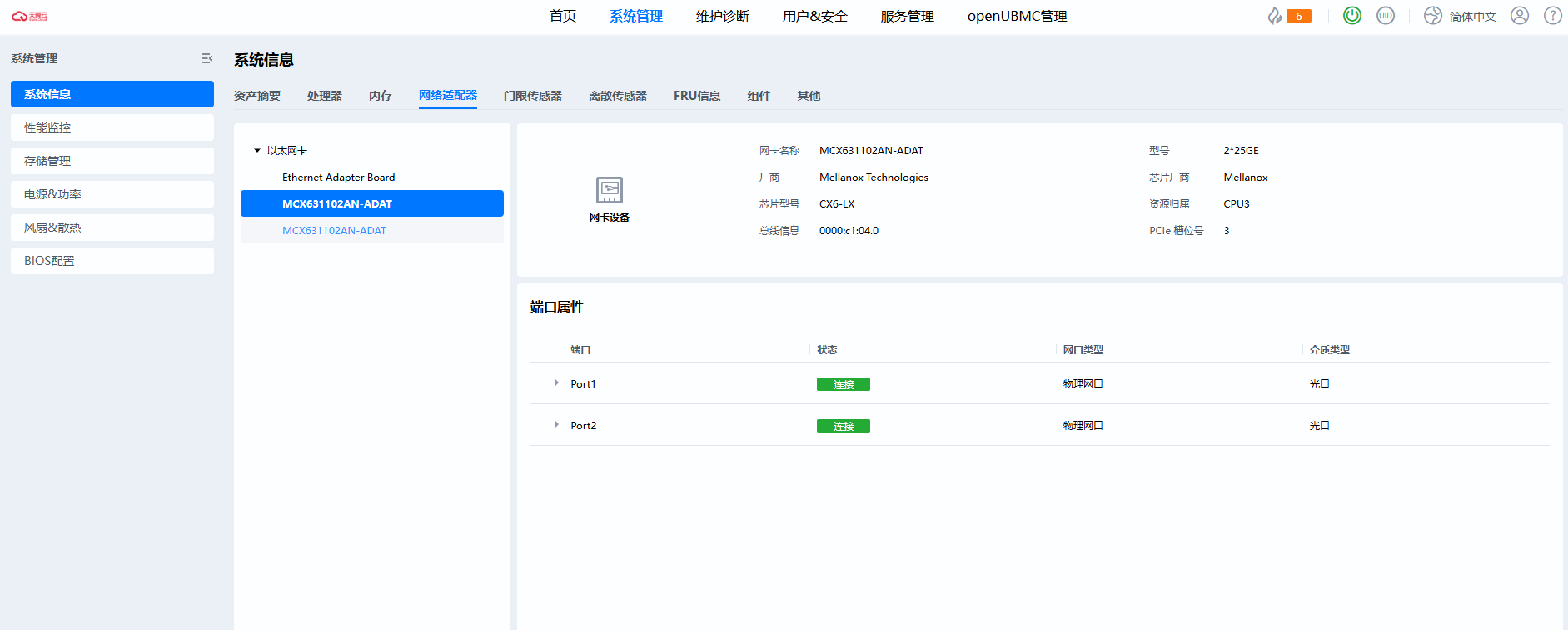This screenshot has width=1568, height=630.
Task: Open the help question mark icon
Action: click(x=1552, y=16)
